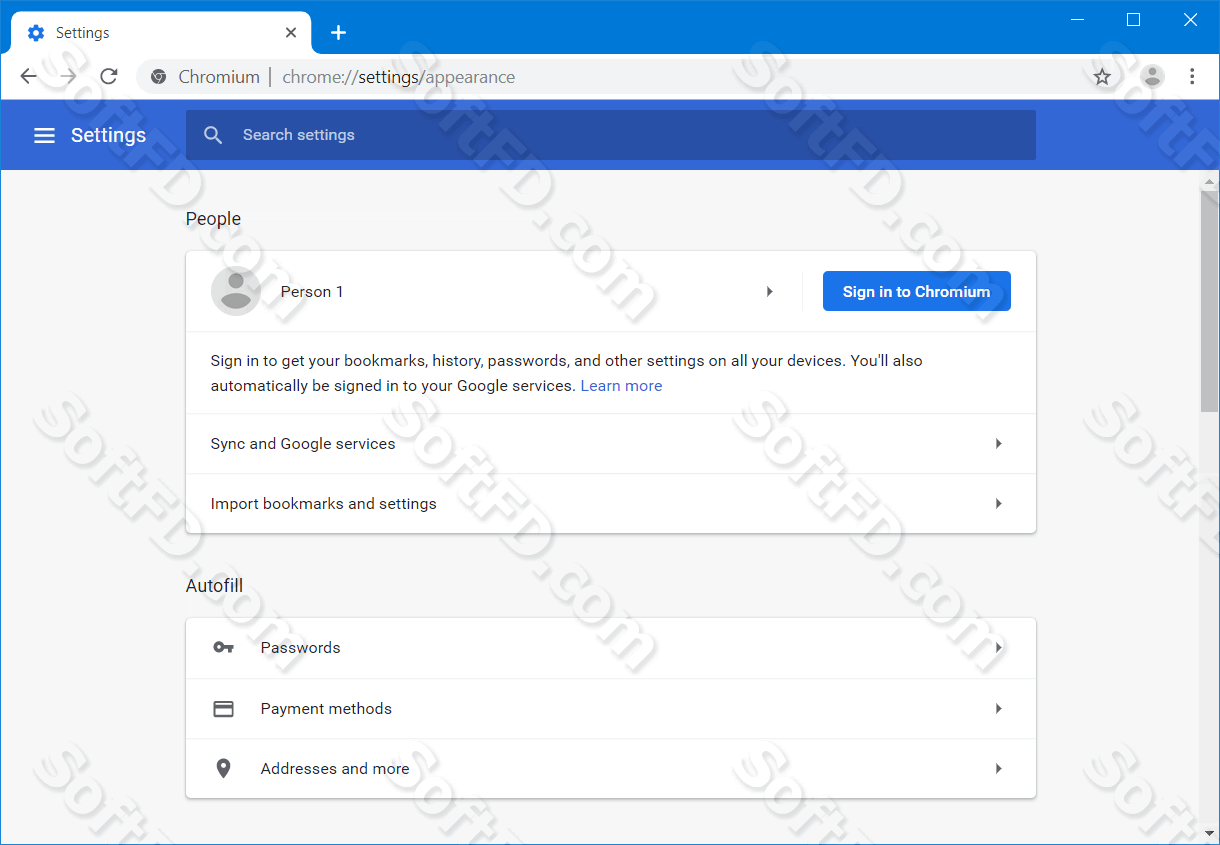Open the Settings hamburger menu
1220x845 pixels.
tap(44, 135)
